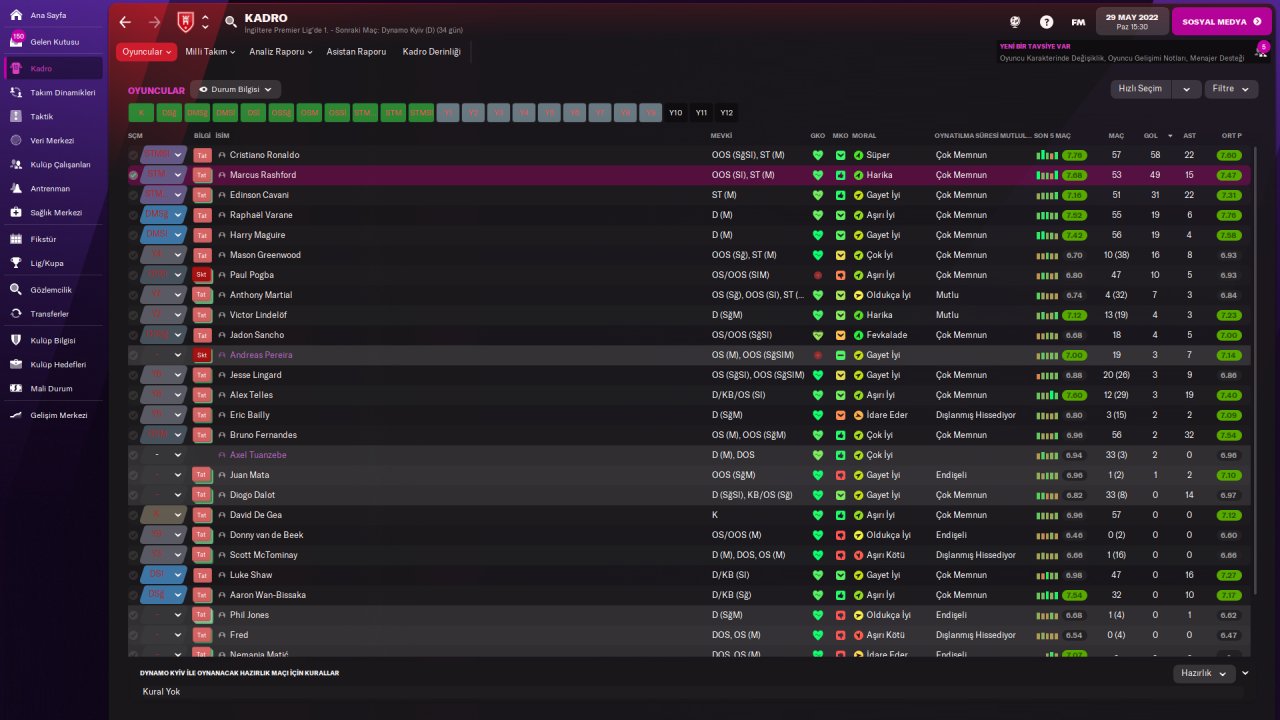Open Sağlık Merkezi medical icon
1280x720 pixels.
[x=16, y=212]
